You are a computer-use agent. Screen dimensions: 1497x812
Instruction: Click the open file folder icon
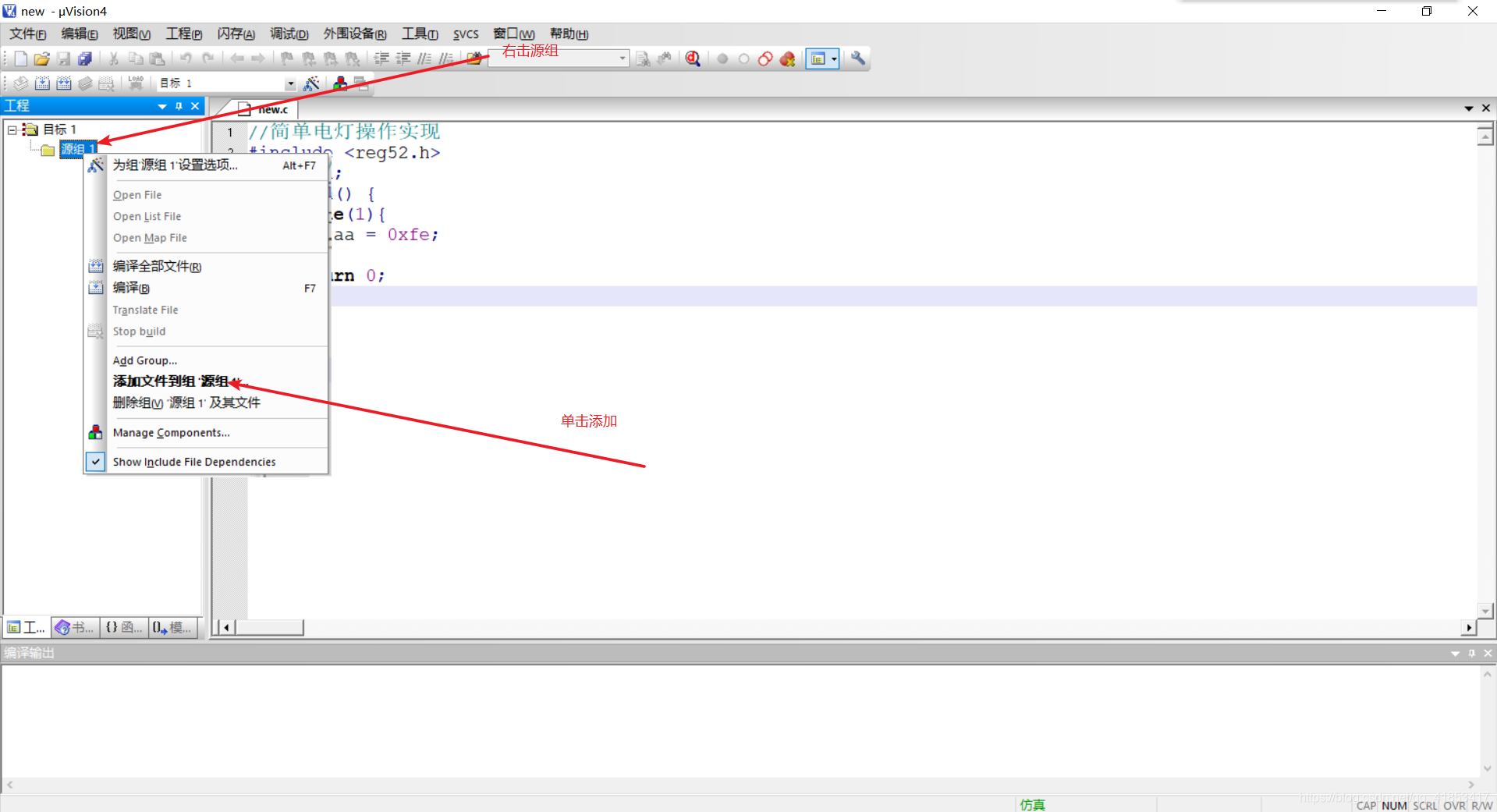click(x=42, y=59)
